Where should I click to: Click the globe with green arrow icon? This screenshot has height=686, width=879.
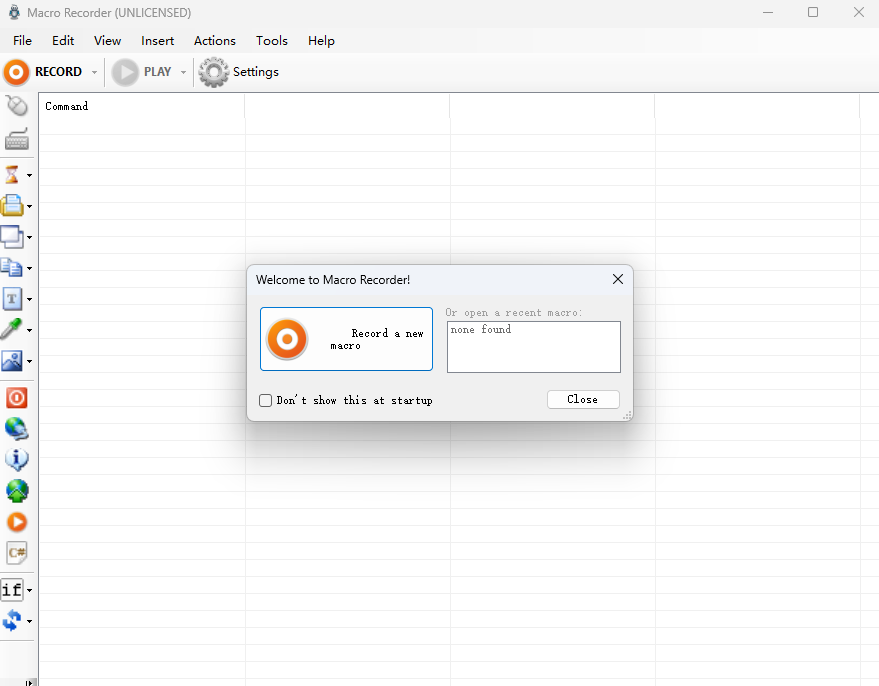[17, 491]
